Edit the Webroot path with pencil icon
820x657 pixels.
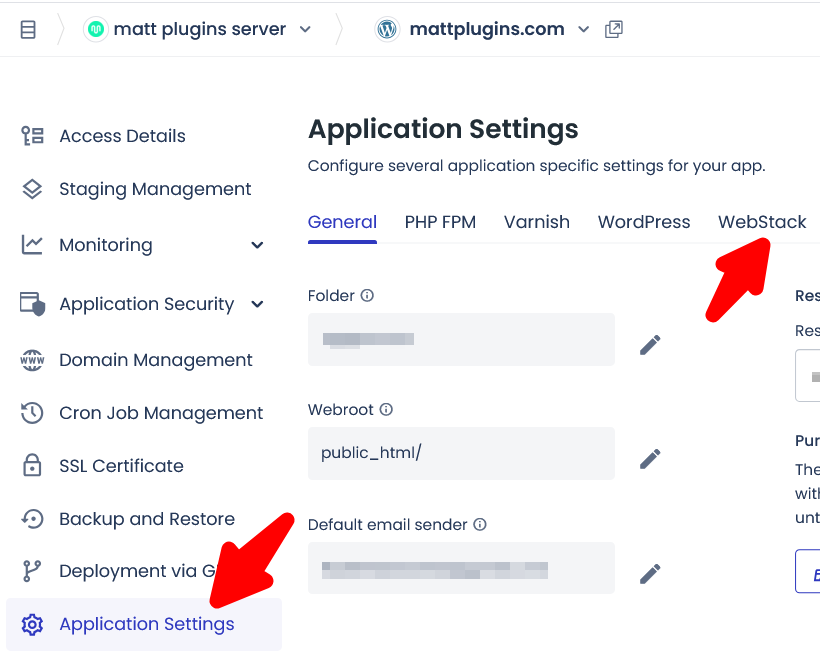[650, 459]
